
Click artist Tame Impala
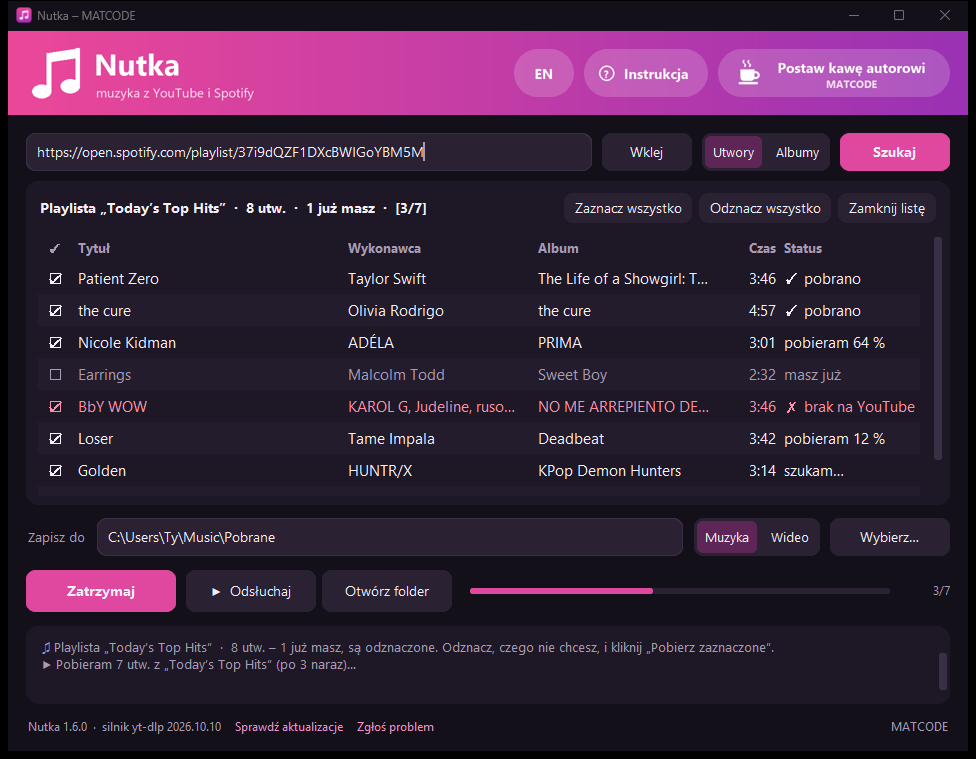pos(391,439)
